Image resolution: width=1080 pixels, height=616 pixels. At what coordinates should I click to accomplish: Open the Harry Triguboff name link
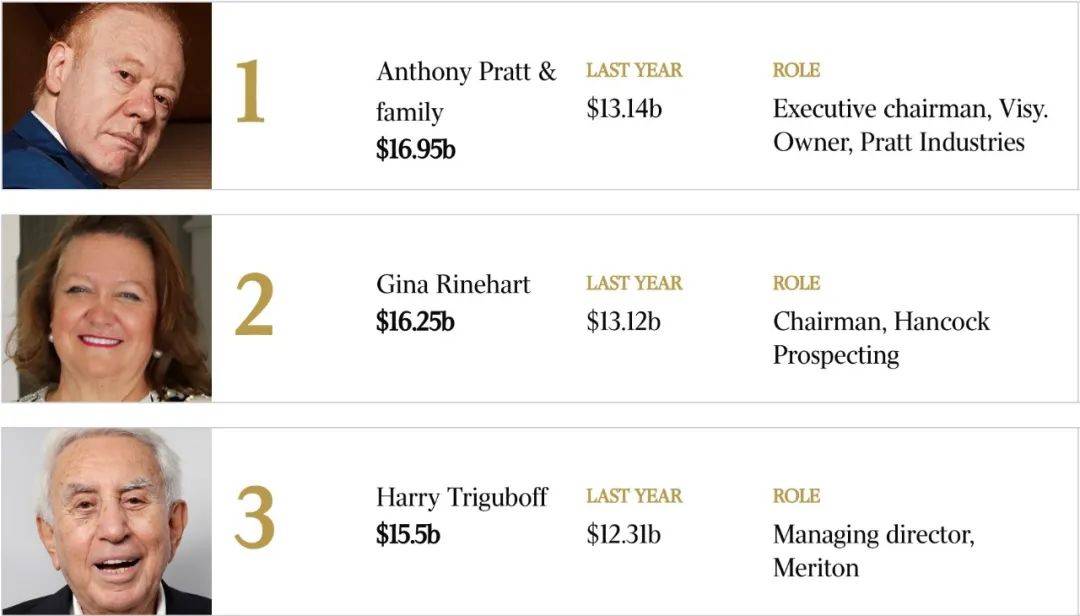[461, 497]
